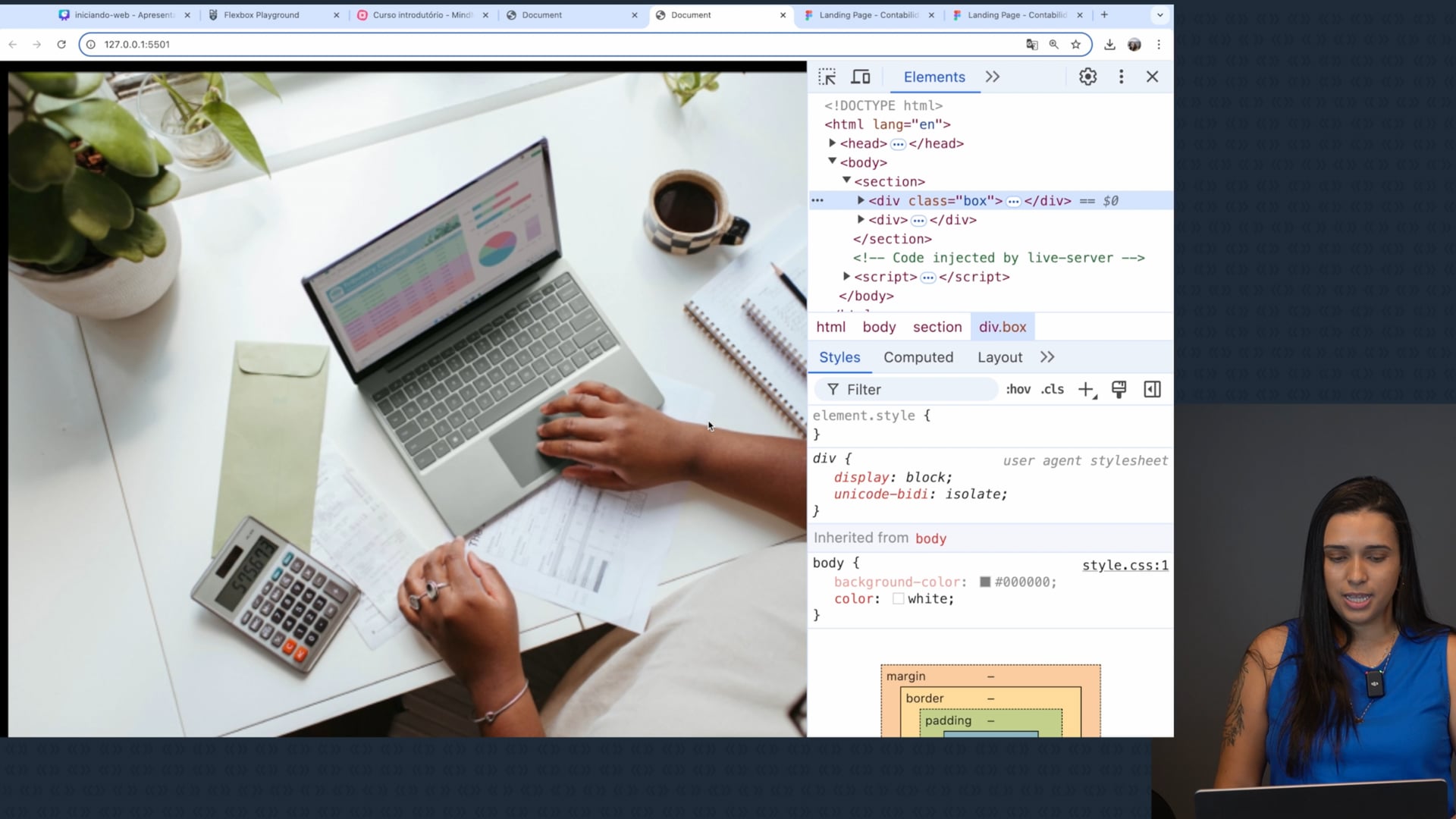Toggle the .cls class editor
The image size is (1456, 819).
point(1052,390)
